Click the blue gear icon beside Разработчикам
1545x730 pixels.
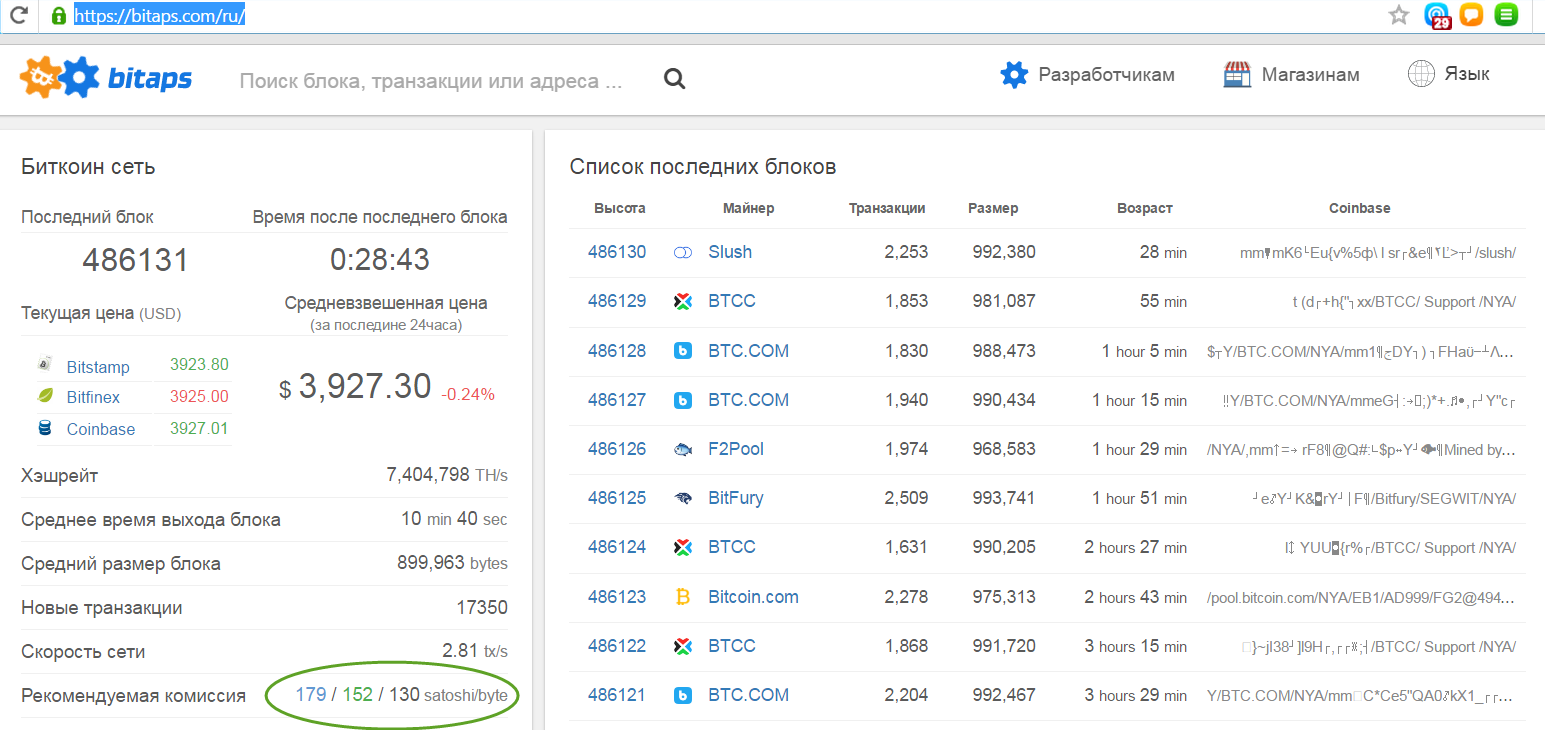click(1014, 74)
